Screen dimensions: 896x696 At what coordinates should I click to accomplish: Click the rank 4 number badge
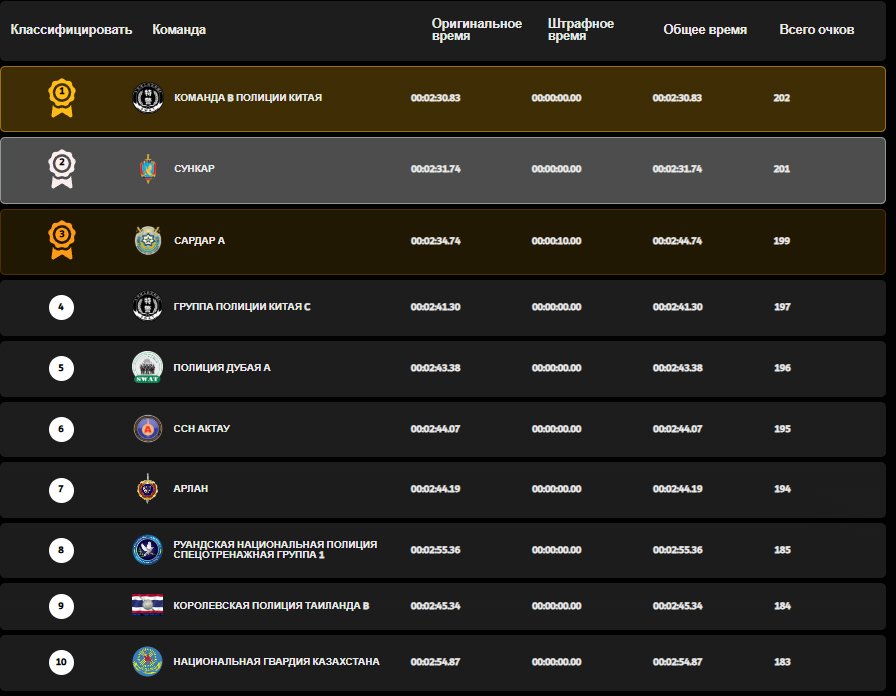(x=61, y=307)
